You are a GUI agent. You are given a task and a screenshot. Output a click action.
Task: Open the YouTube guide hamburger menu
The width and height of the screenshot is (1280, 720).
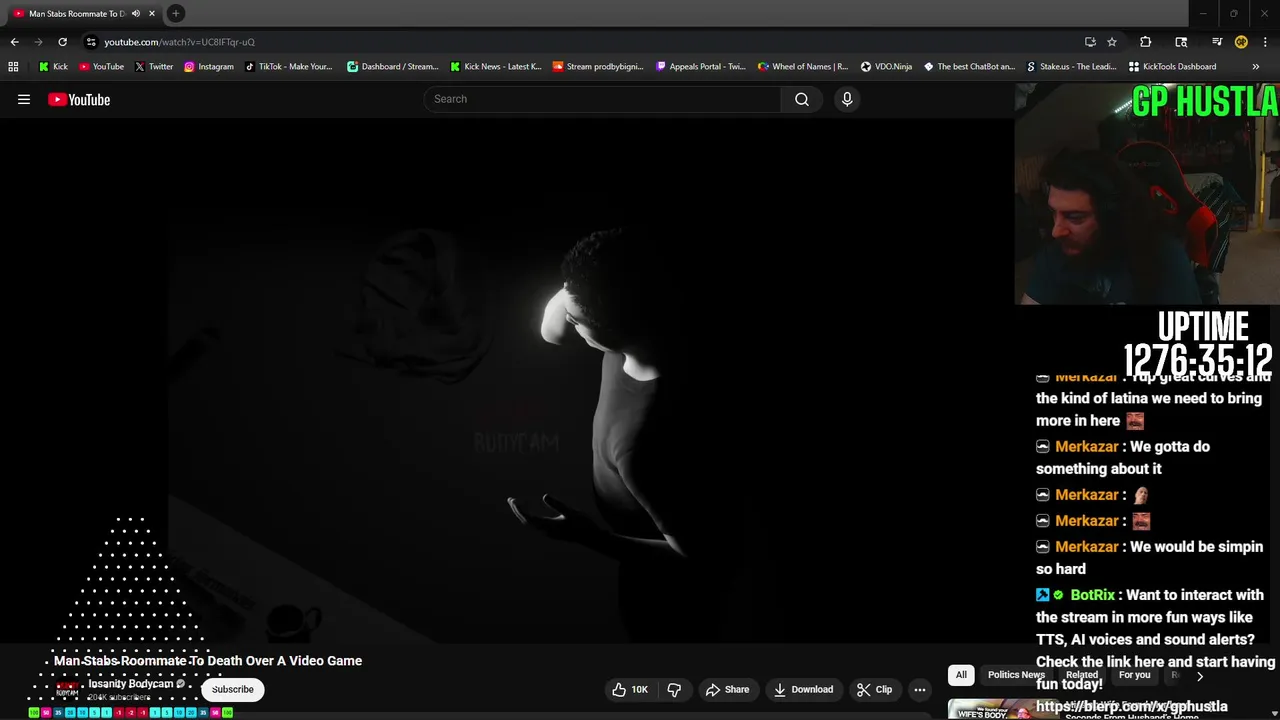pos(24,99)
